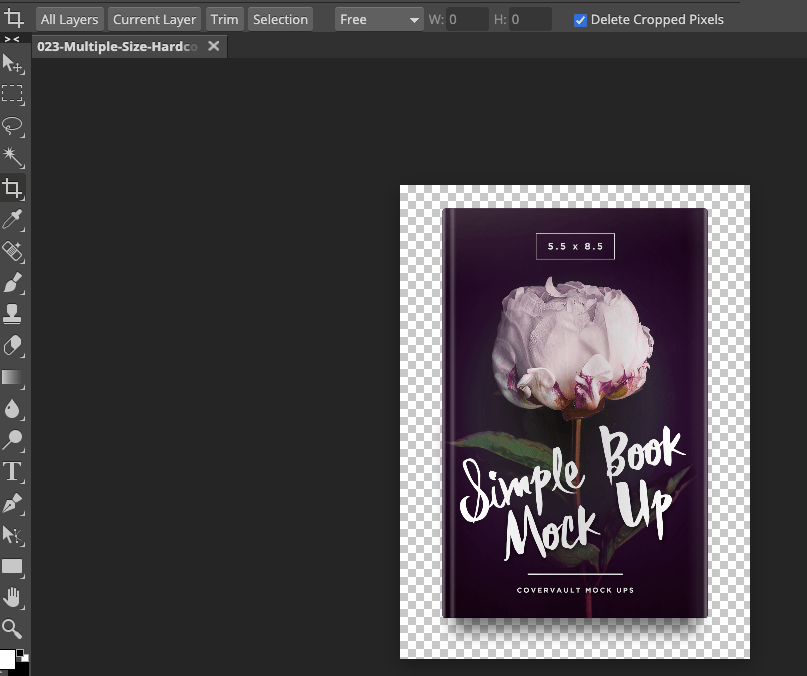The image size is (807, 676).
Task: Select the Move tool
Action: (13, 64)
